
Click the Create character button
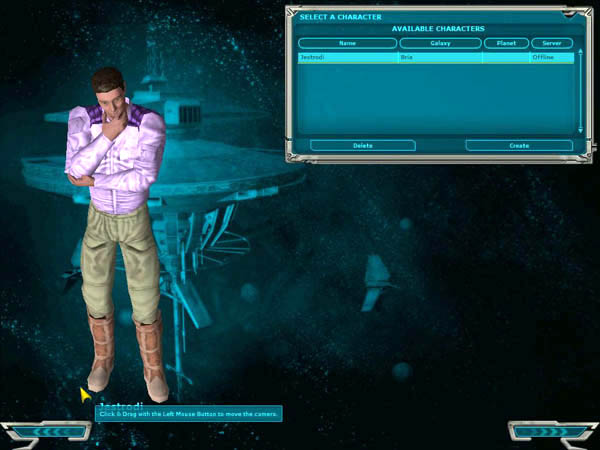tap(519, 145)
